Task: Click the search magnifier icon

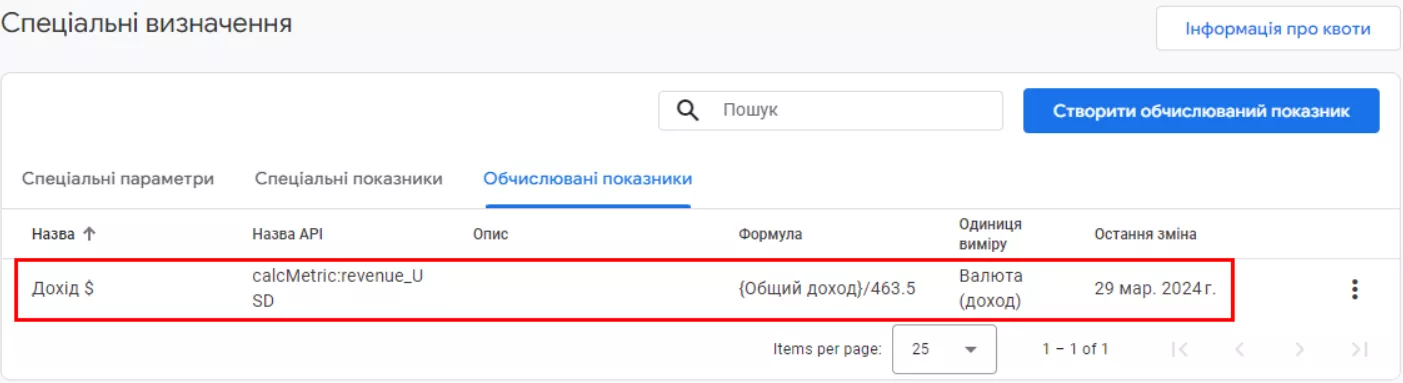Action: pyautogui.click(x=687, y=110)
